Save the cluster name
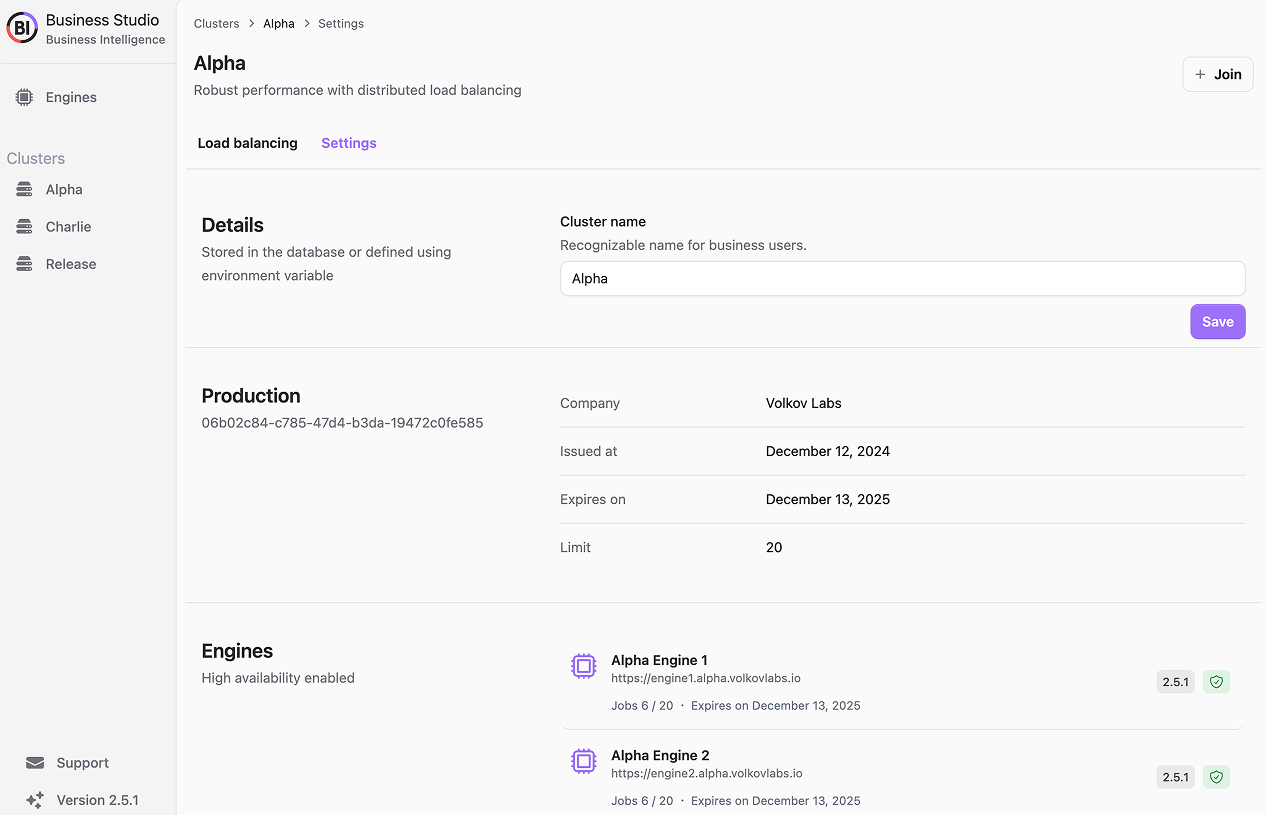Image resolution: width=1266 pixels, height=815 pixels. (x=1217, y=322)
